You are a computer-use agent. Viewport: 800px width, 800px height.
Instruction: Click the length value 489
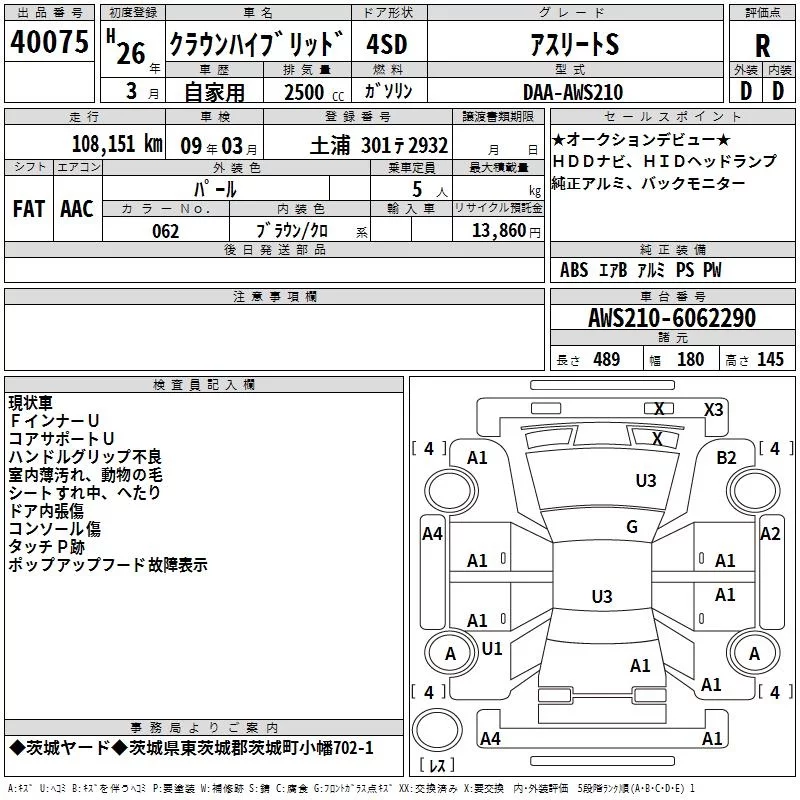tap(607, 359)
